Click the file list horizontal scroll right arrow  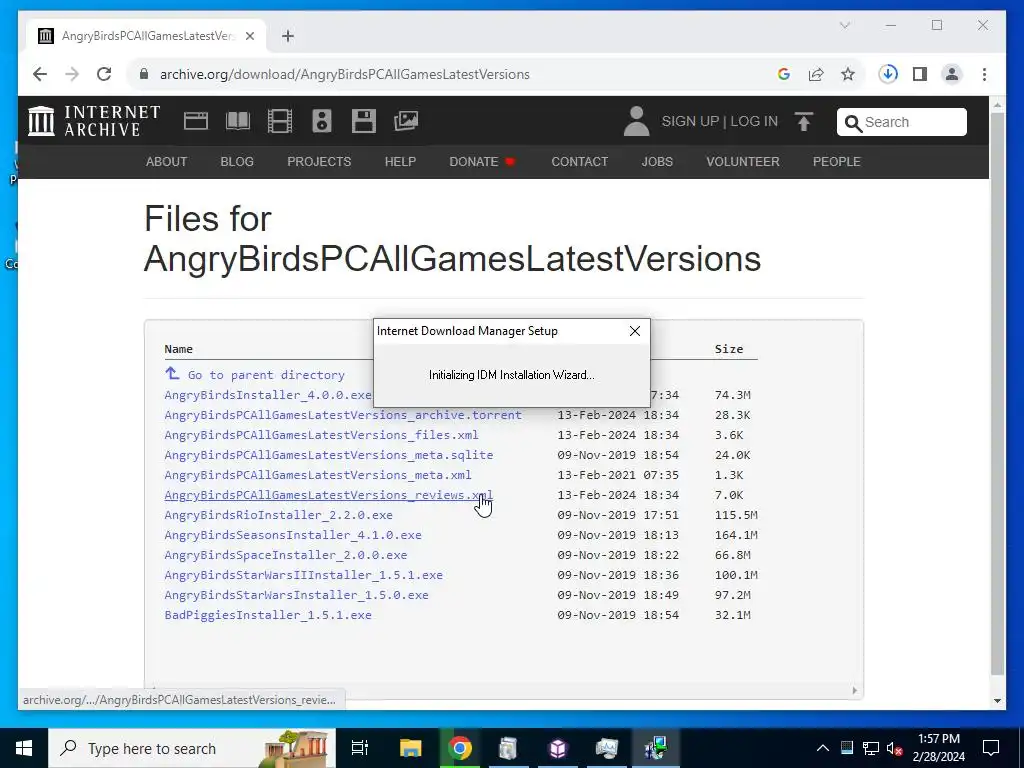point(854,690)
